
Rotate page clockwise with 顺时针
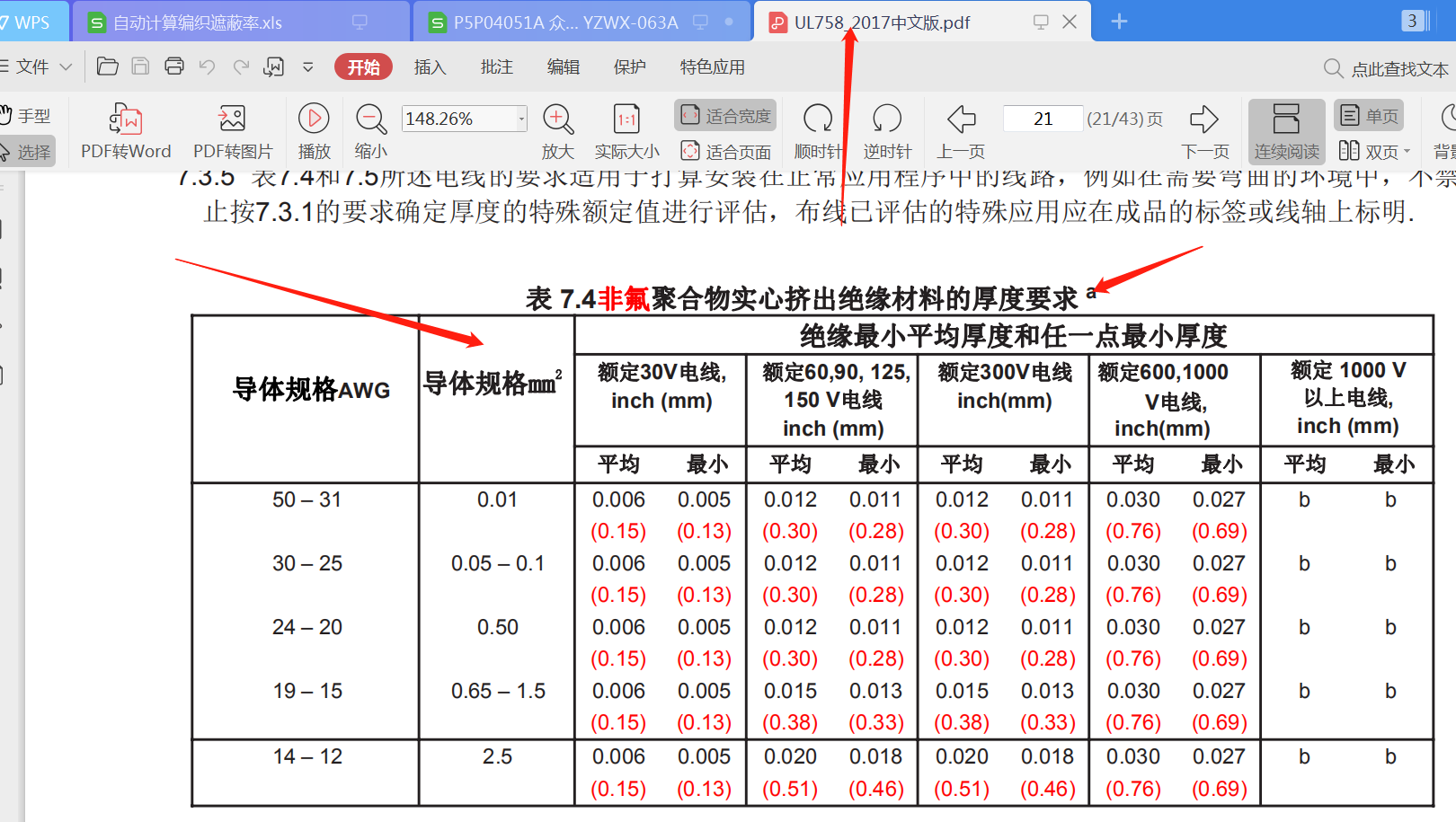coord(818,119)
